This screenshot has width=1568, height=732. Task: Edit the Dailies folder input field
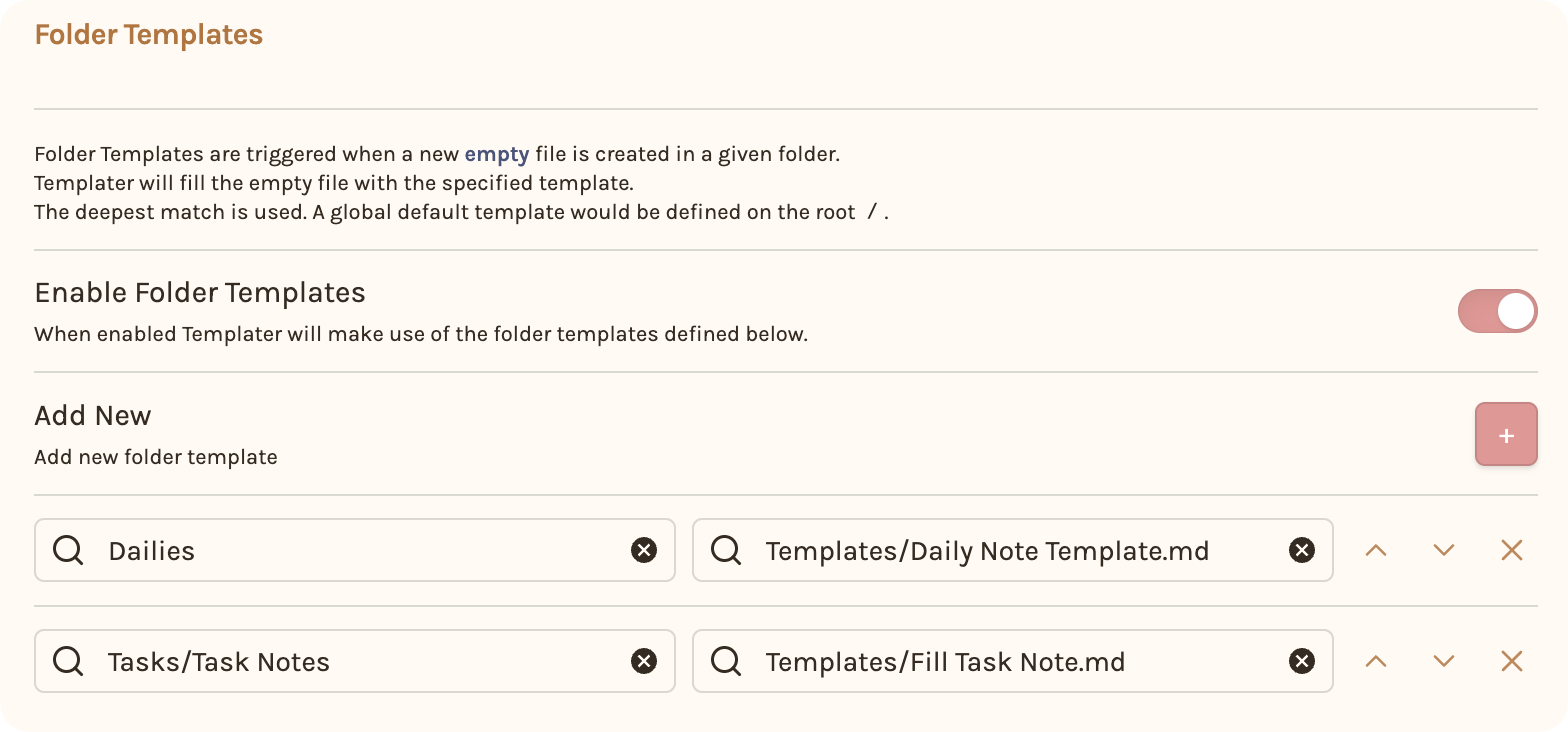[355, 550]
